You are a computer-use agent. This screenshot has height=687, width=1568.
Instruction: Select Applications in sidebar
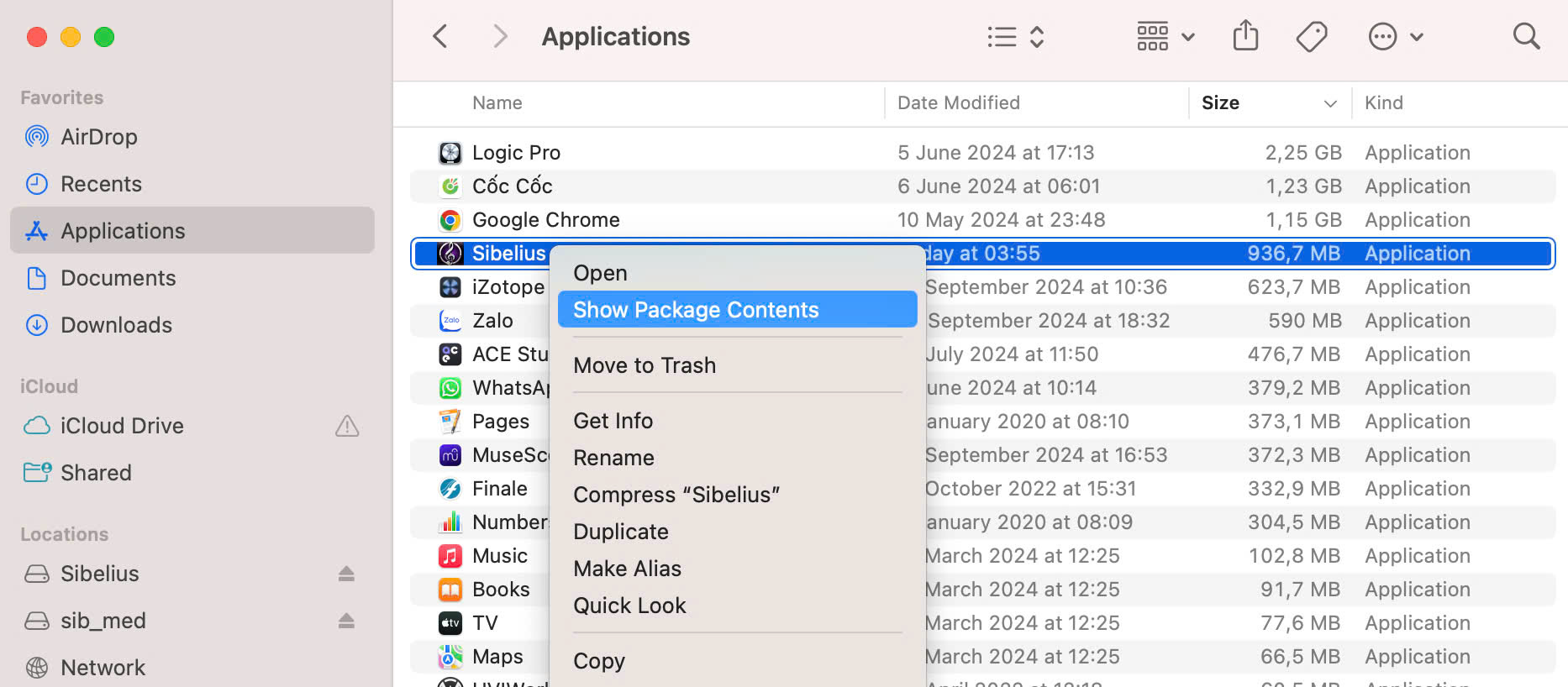point(192,231)
